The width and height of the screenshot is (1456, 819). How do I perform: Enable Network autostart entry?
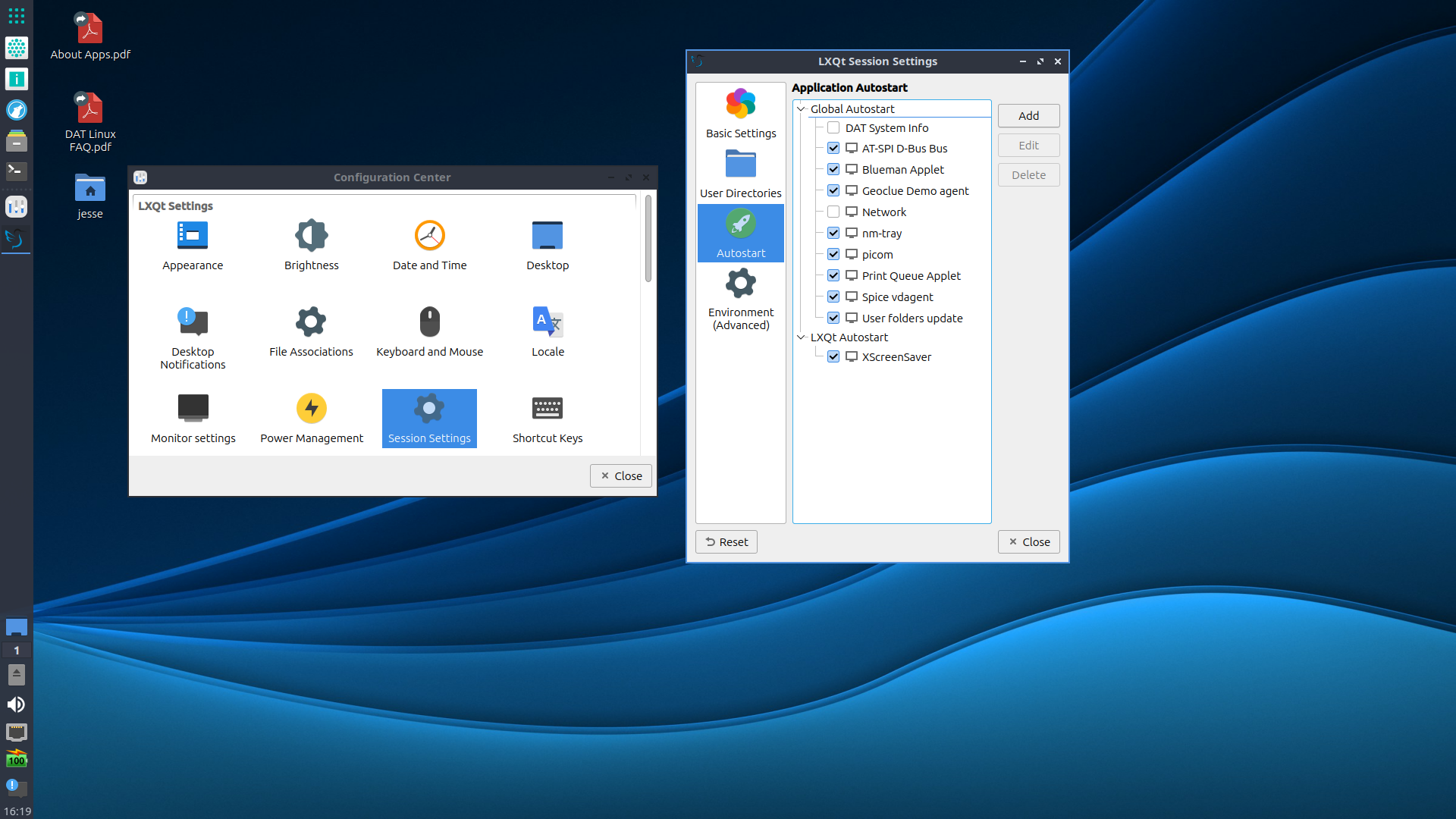[833, 212]
